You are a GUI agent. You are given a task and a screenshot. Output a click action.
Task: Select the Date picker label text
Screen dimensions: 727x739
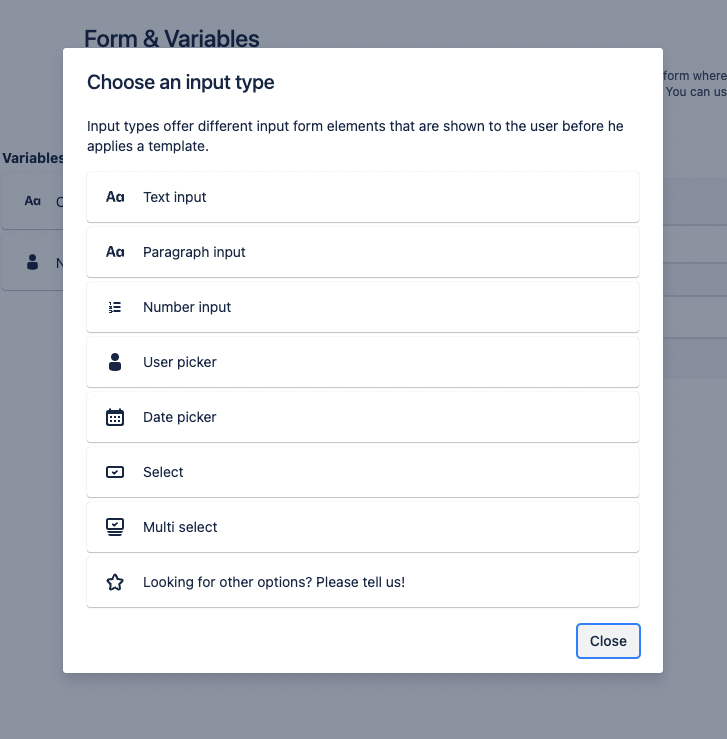pyautogui.click(x=180, y=417)
